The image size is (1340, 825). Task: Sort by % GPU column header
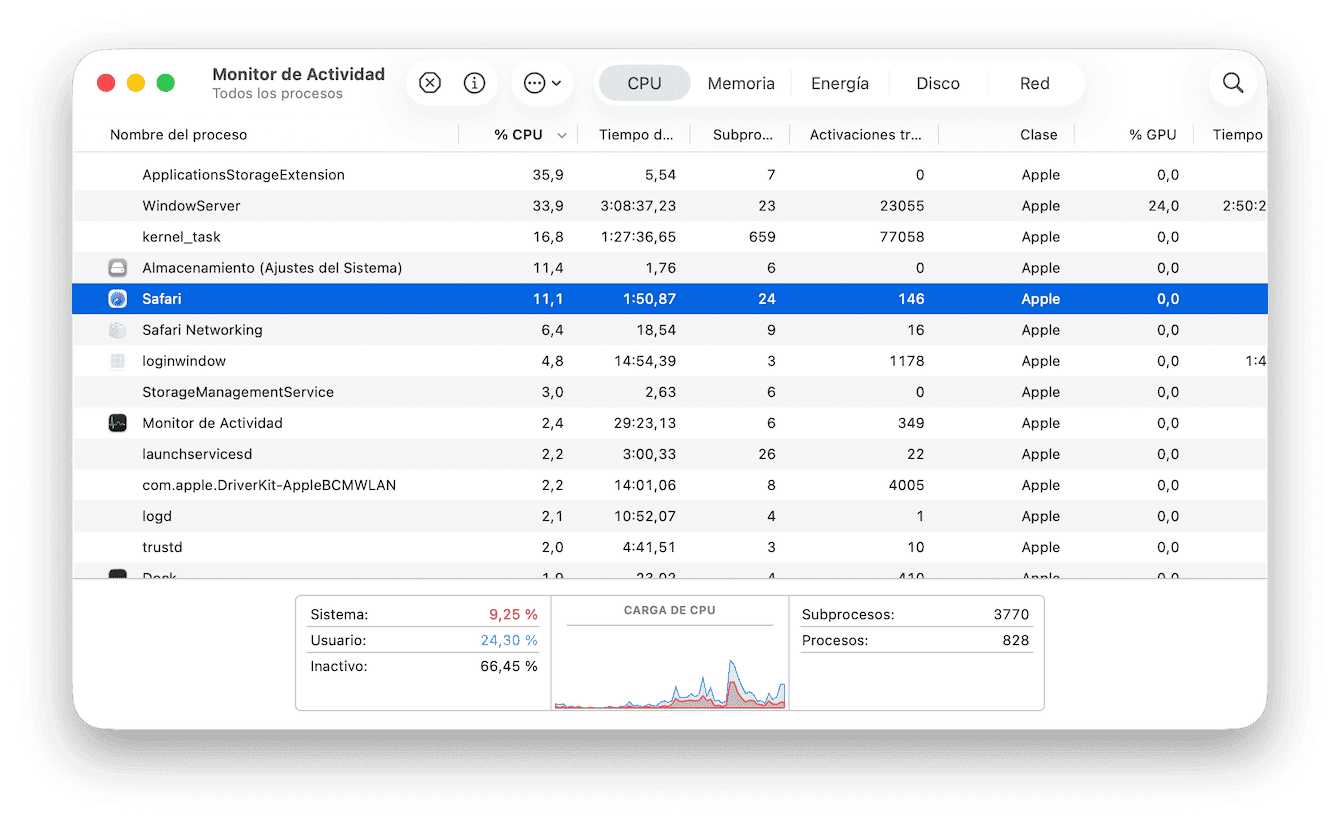coord(1153,134)
